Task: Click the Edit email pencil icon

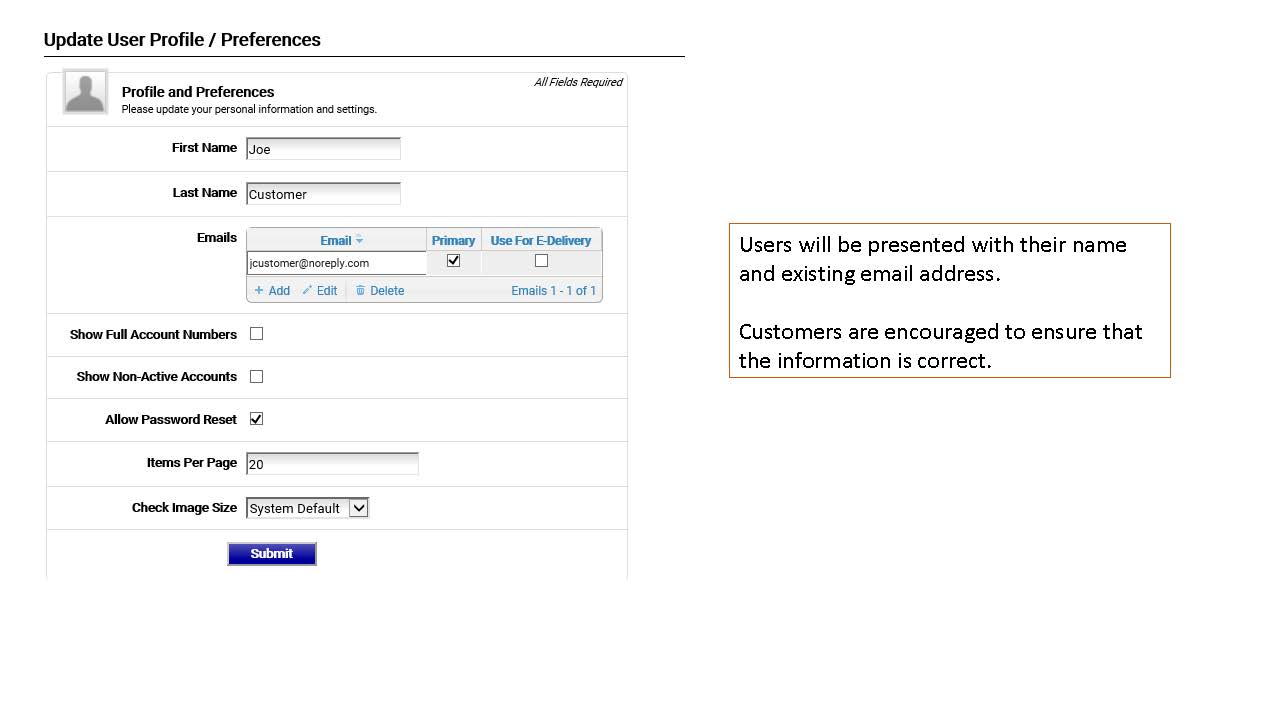Action: point(308,291)
